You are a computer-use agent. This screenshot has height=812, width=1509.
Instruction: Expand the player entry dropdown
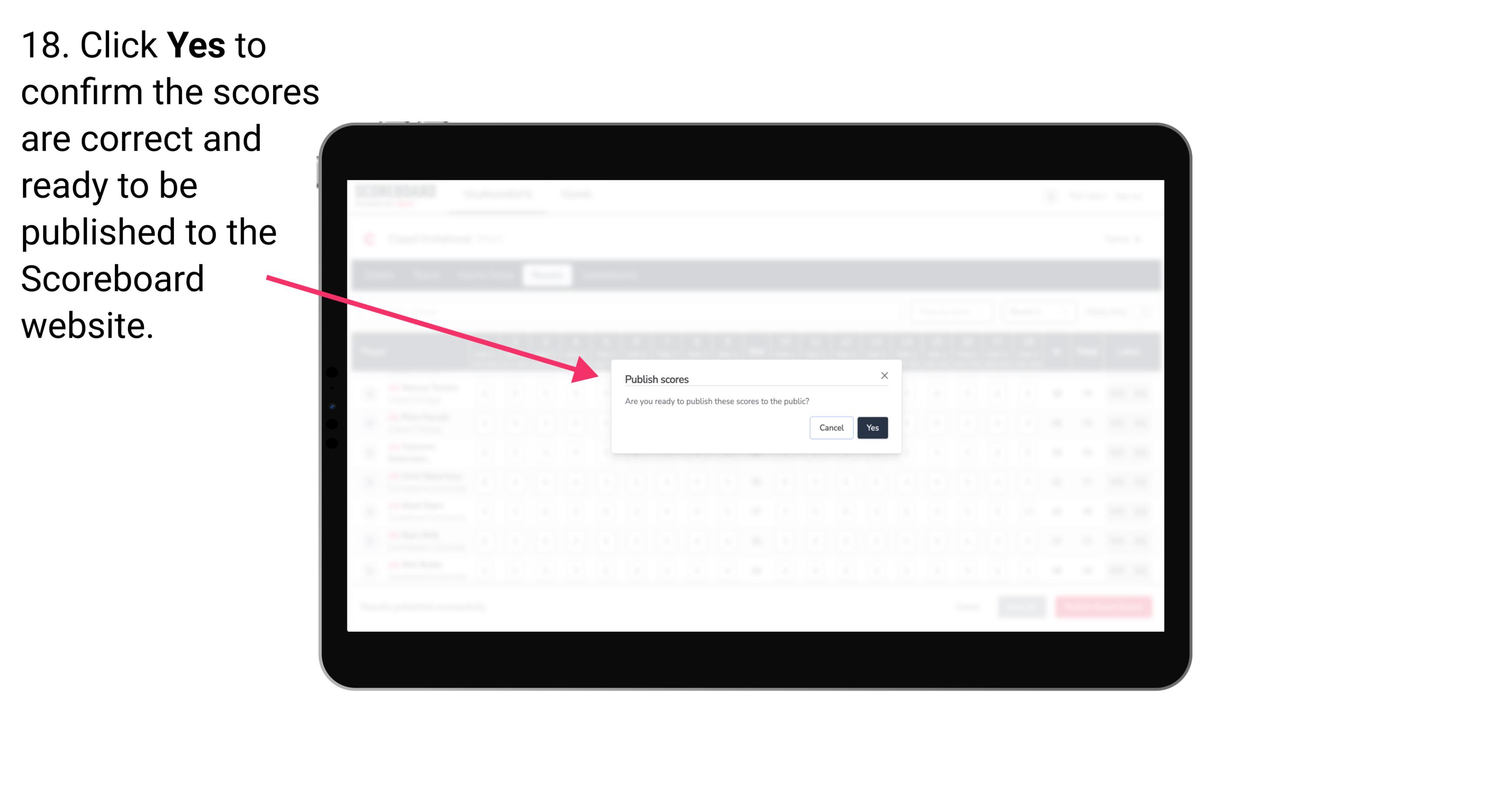[370, 393]
